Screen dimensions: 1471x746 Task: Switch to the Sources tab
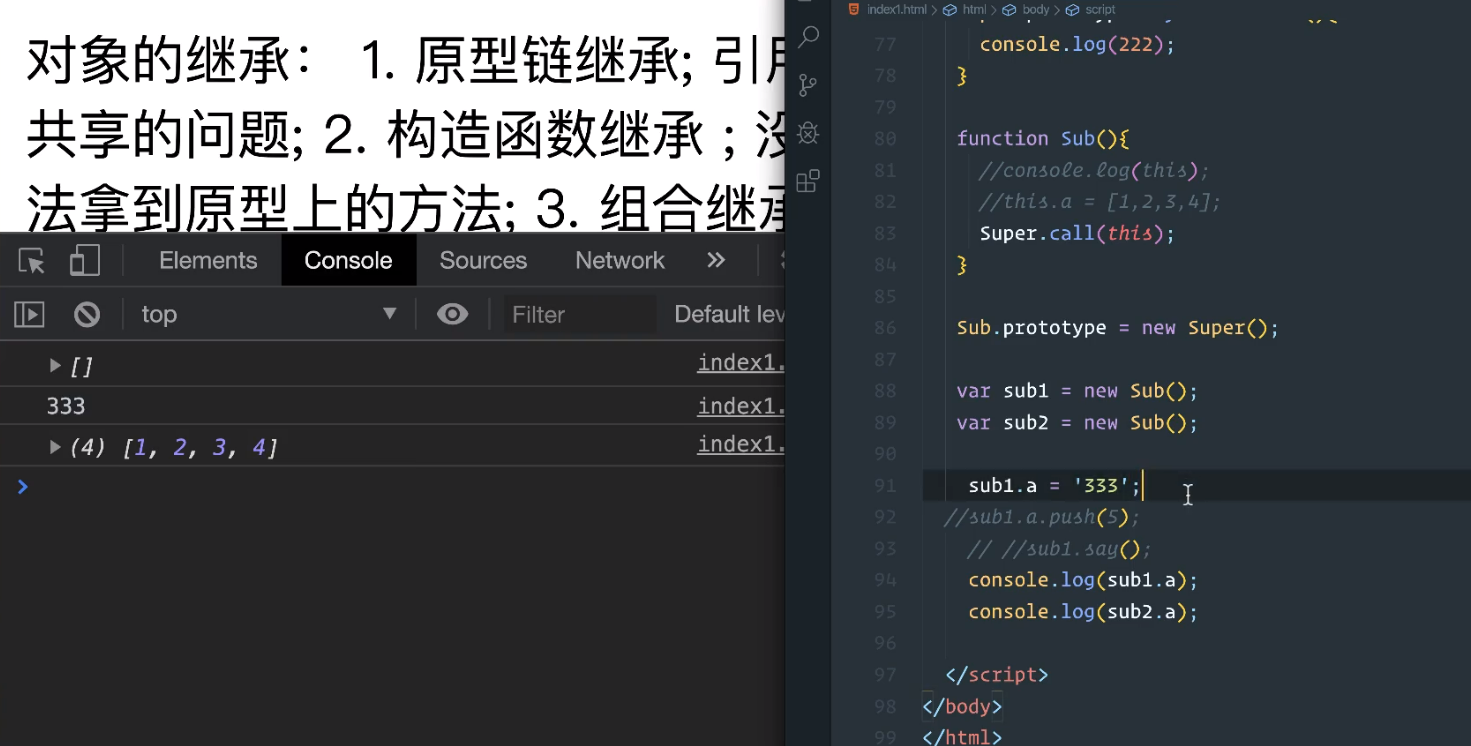pos(483,260)
